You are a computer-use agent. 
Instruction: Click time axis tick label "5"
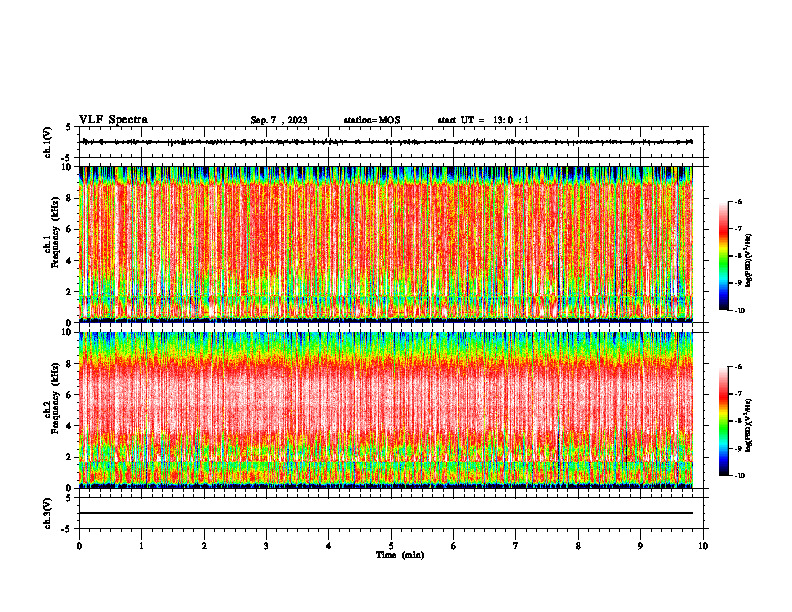pyautogui.click(x=391, y=546)
